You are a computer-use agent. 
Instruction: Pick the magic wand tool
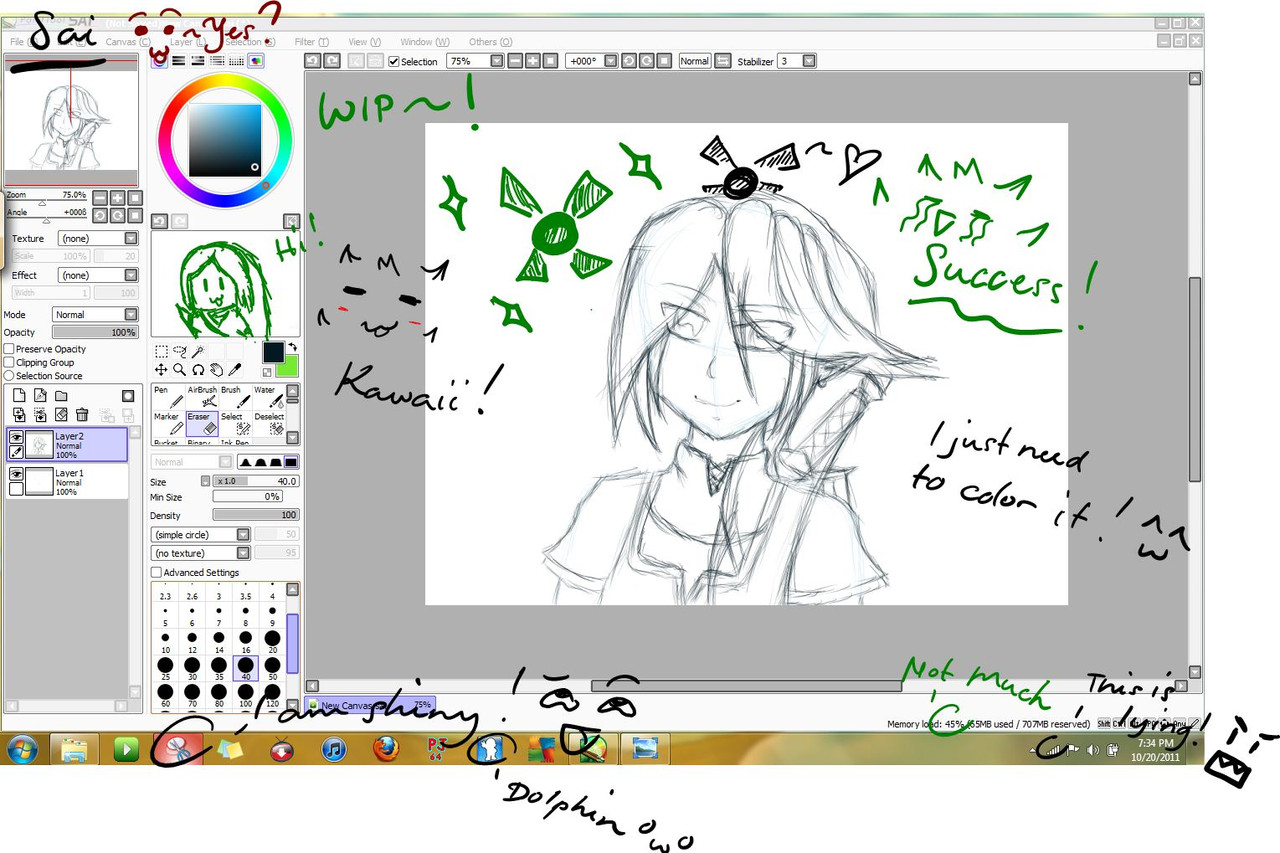point(199,351)
